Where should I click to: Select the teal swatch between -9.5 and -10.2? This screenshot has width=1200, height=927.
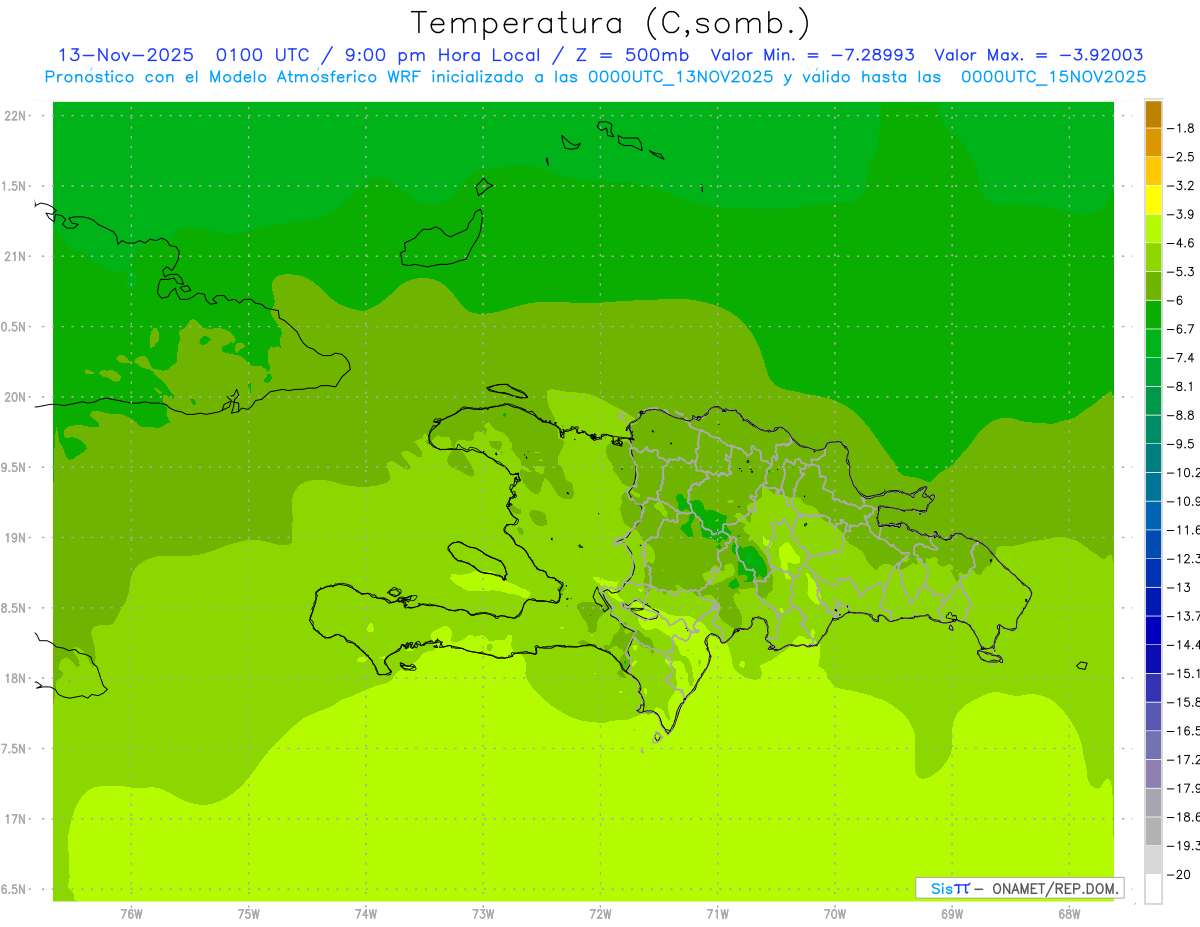tap(1153, 459)
